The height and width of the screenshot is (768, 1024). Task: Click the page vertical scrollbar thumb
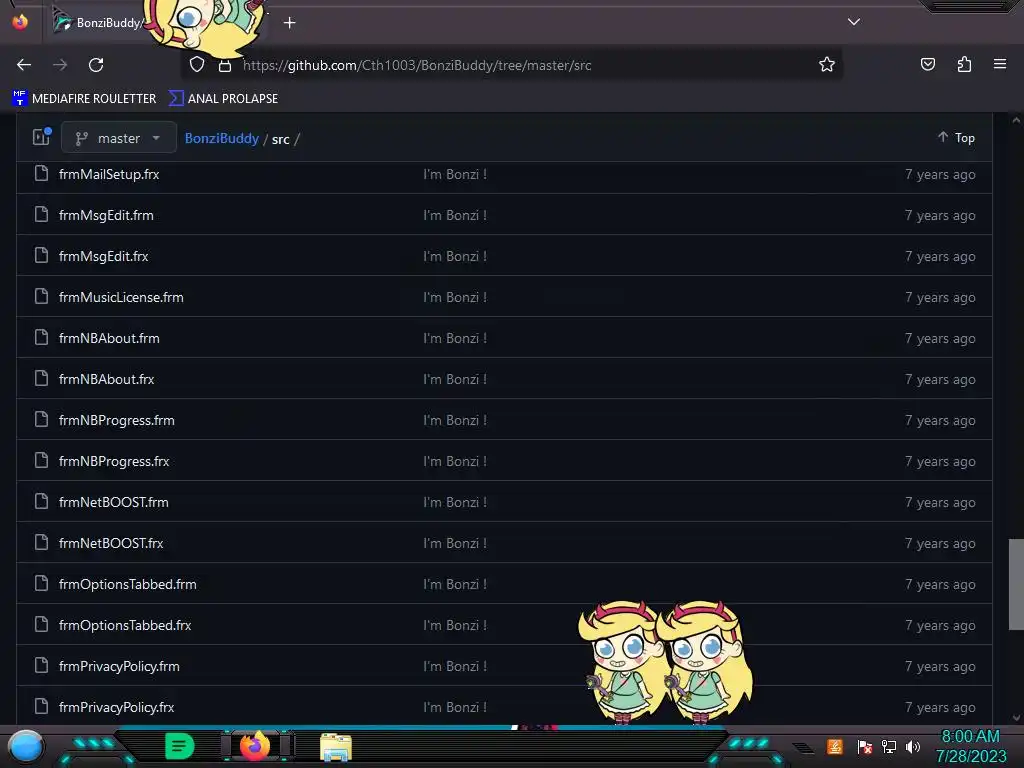1016,584
